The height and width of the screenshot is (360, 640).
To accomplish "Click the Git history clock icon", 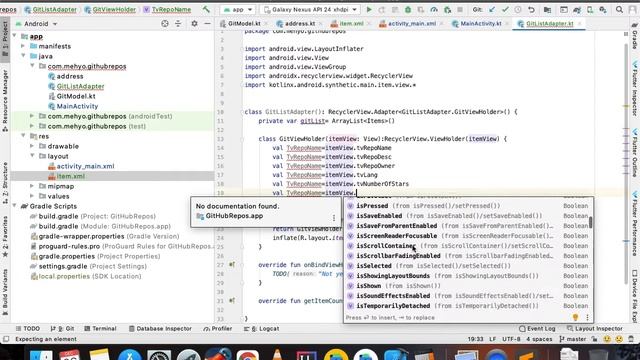I will point(518,9).
